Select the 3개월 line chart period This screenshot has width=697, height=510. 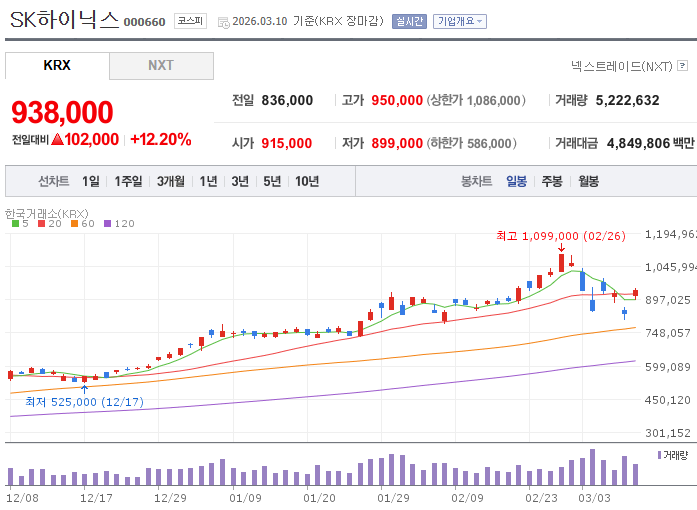point(171,181)
